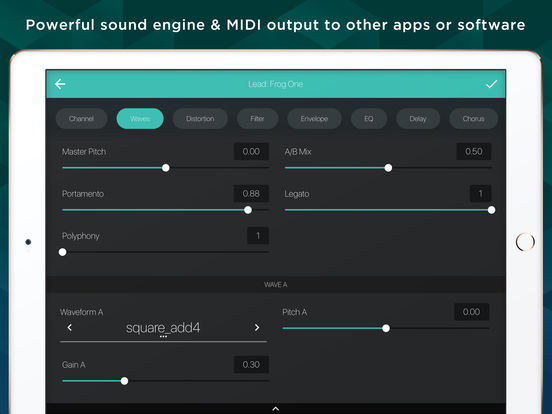Click the Polyphony slider handle
Viewport: 552px width, 414px height.
click(x=63, y=252)
